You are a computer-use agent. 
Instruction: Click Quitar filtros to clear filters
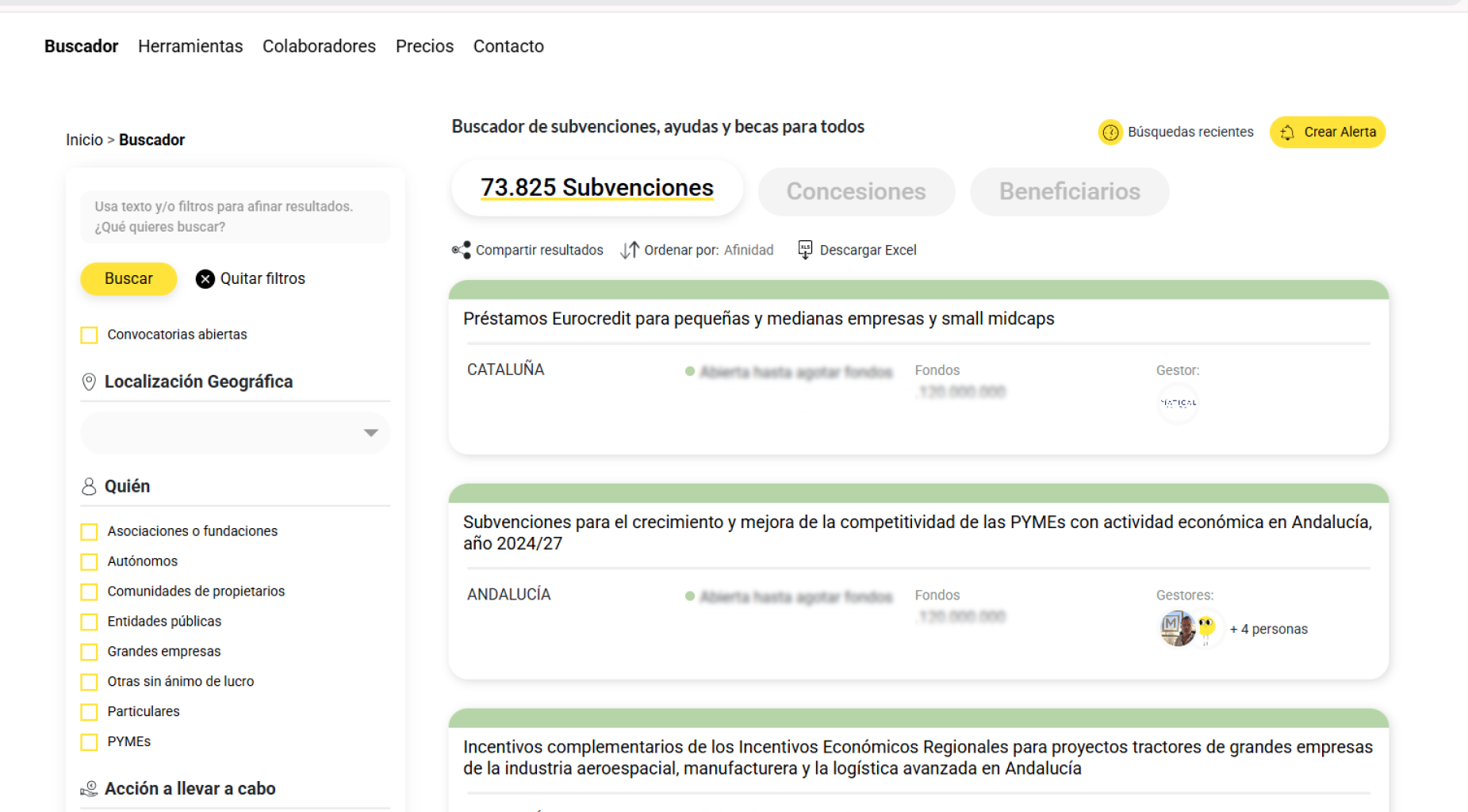point(250,278)
